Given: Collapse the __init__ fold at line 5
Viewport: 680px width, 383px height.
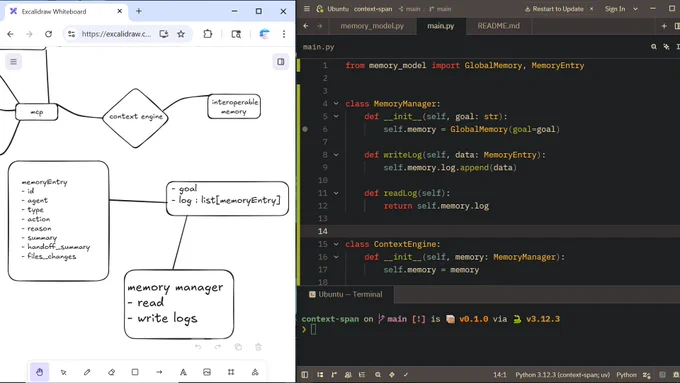Looking at the screenshot, I should (x=336, y=116).
